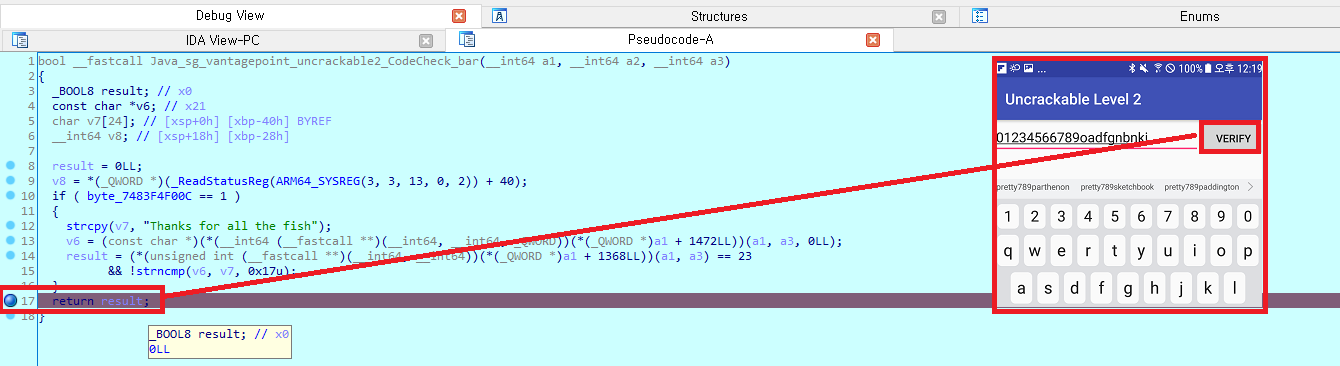Viewport: 1340px width, 366px height.
Task: Toggle breakpoint dot on line 14
Action: click(x=10, y=256)
